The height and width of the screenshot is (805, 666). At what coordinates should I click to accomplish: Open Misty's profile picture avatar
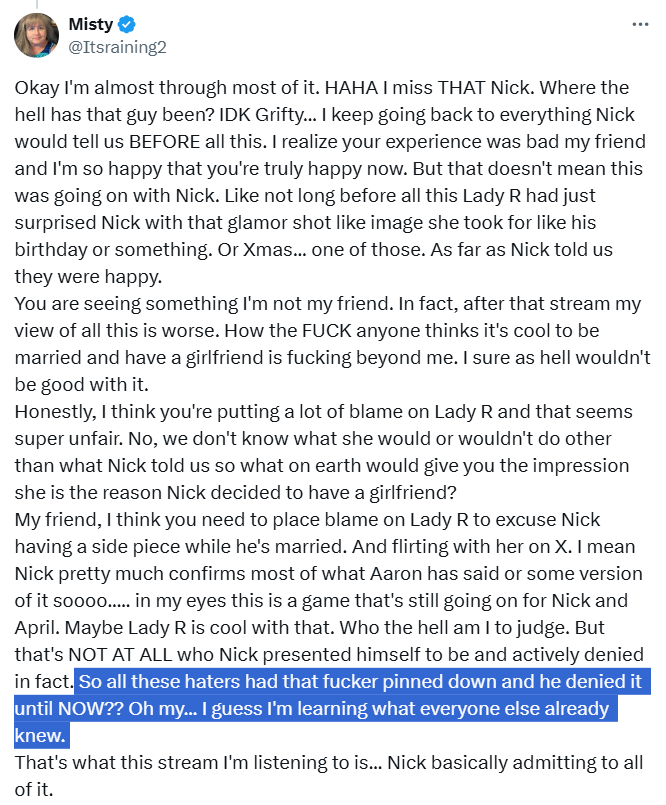(x=36, y=35)
